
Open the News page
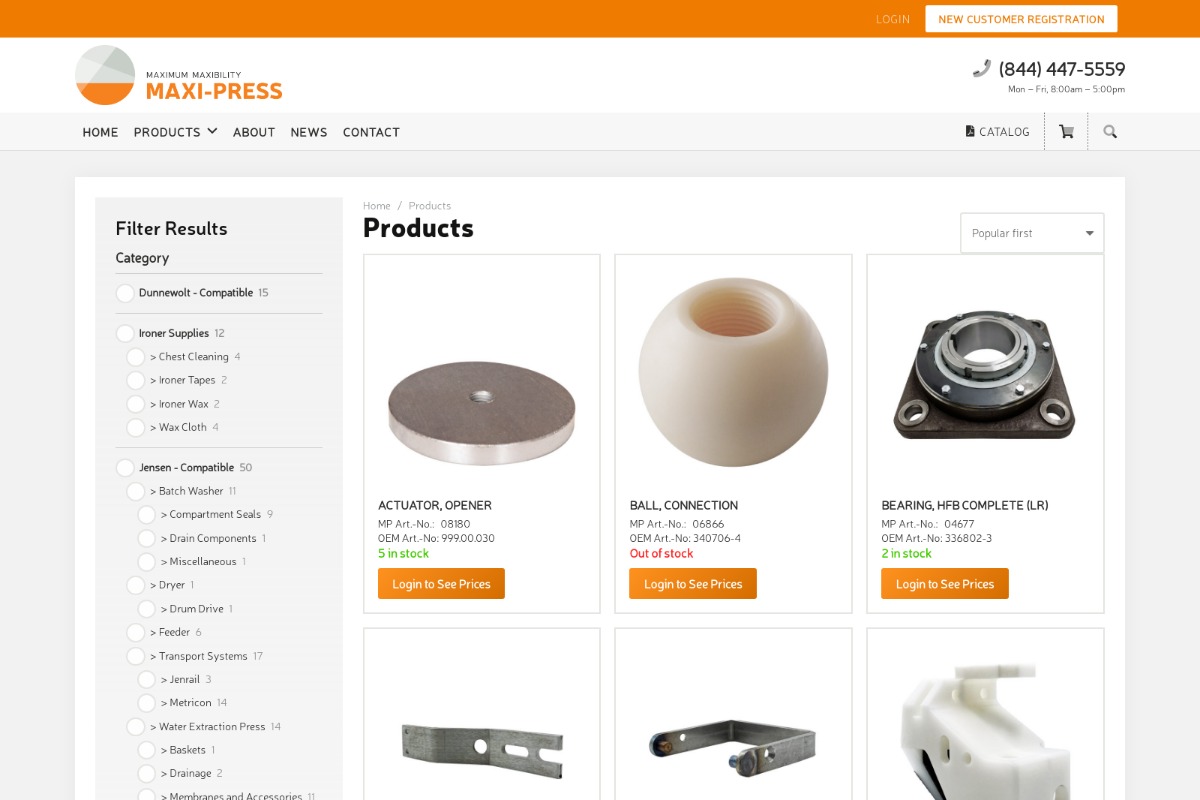point(309,132)
